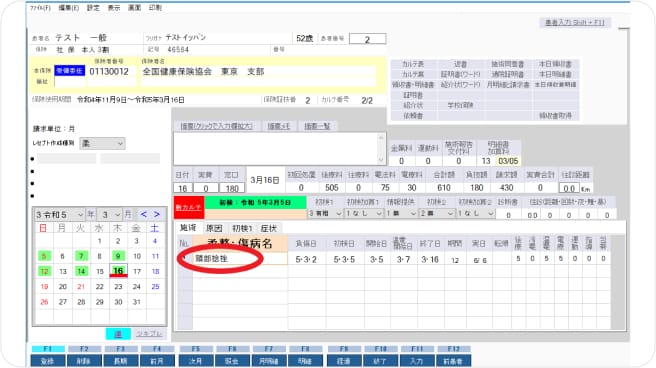Expand the 初検1 dropdown showing 3 有相
The image size is (656, 368).
coord(325,213)
